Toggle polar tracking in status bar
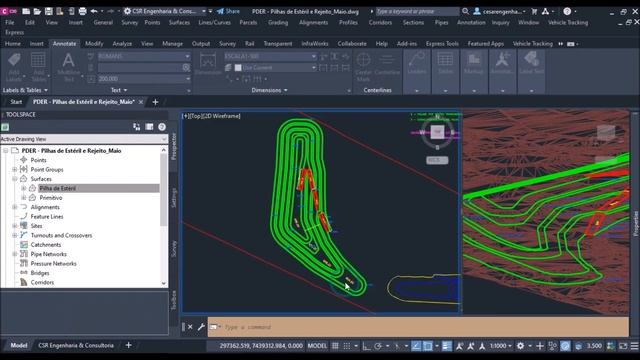This screenshot has height=360, width=640. click(378, 346)
